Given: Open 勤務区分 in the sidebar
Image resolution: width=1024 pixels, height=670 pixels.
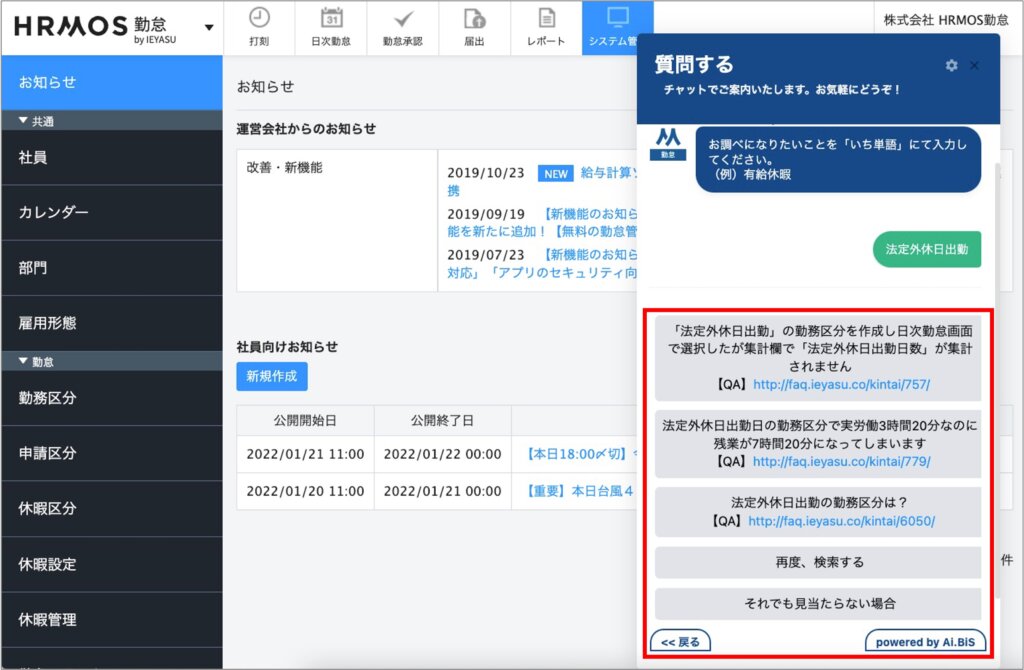Looking at the screenshot, I should 47,398.
